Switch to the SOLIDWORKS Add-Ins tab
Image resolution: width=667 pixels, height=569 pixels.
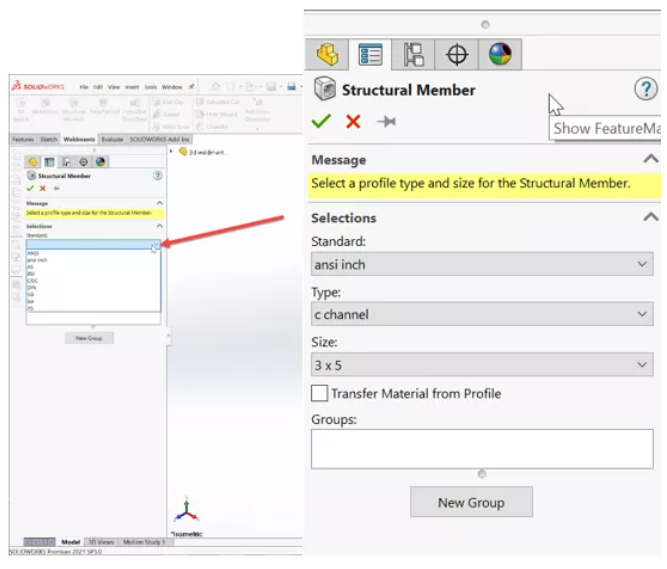coord(159,139)
